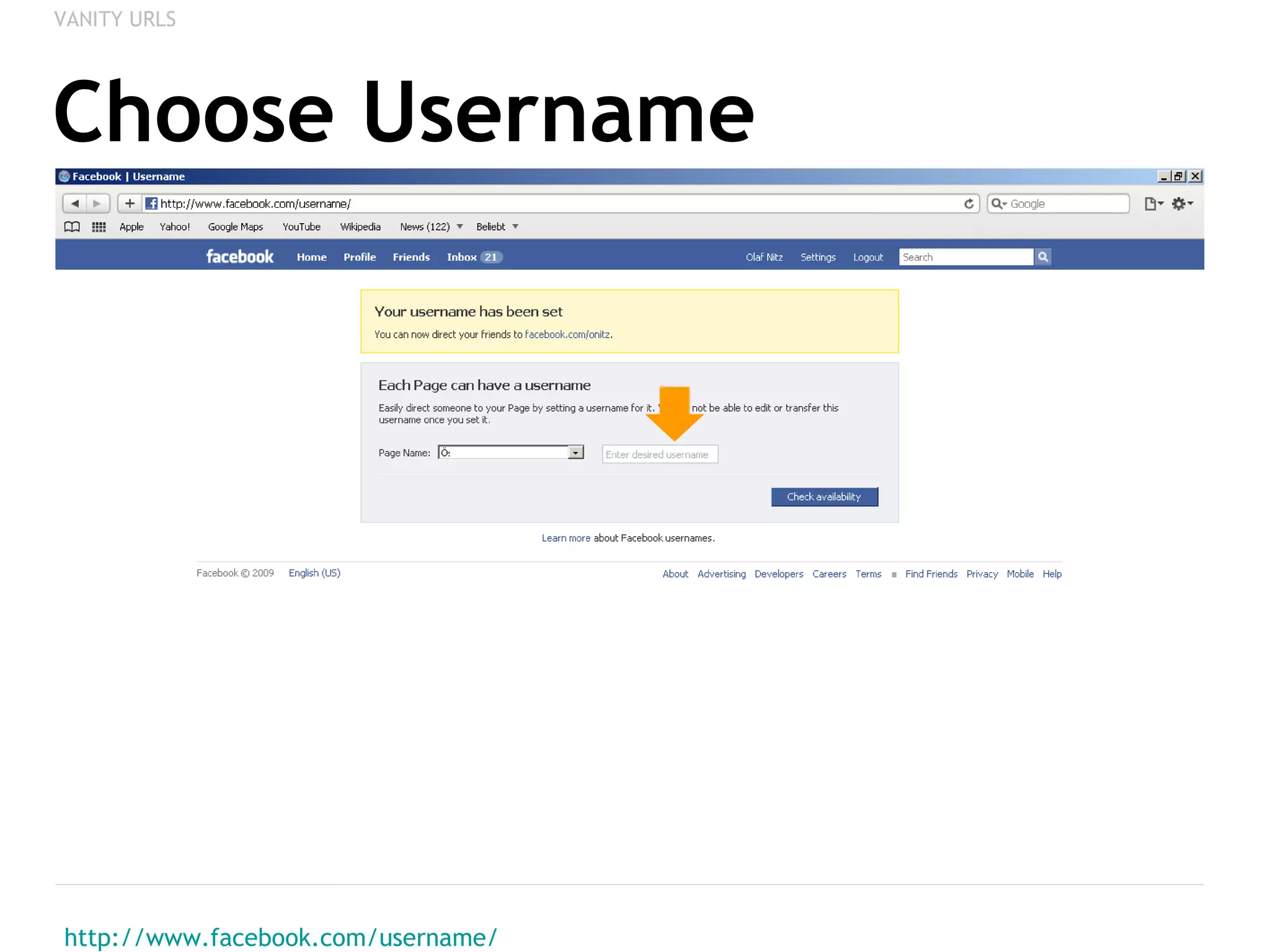This screenshot has width=1270, height=952.
Task: Open the Advertising footer link
Action: pos(721,574)
